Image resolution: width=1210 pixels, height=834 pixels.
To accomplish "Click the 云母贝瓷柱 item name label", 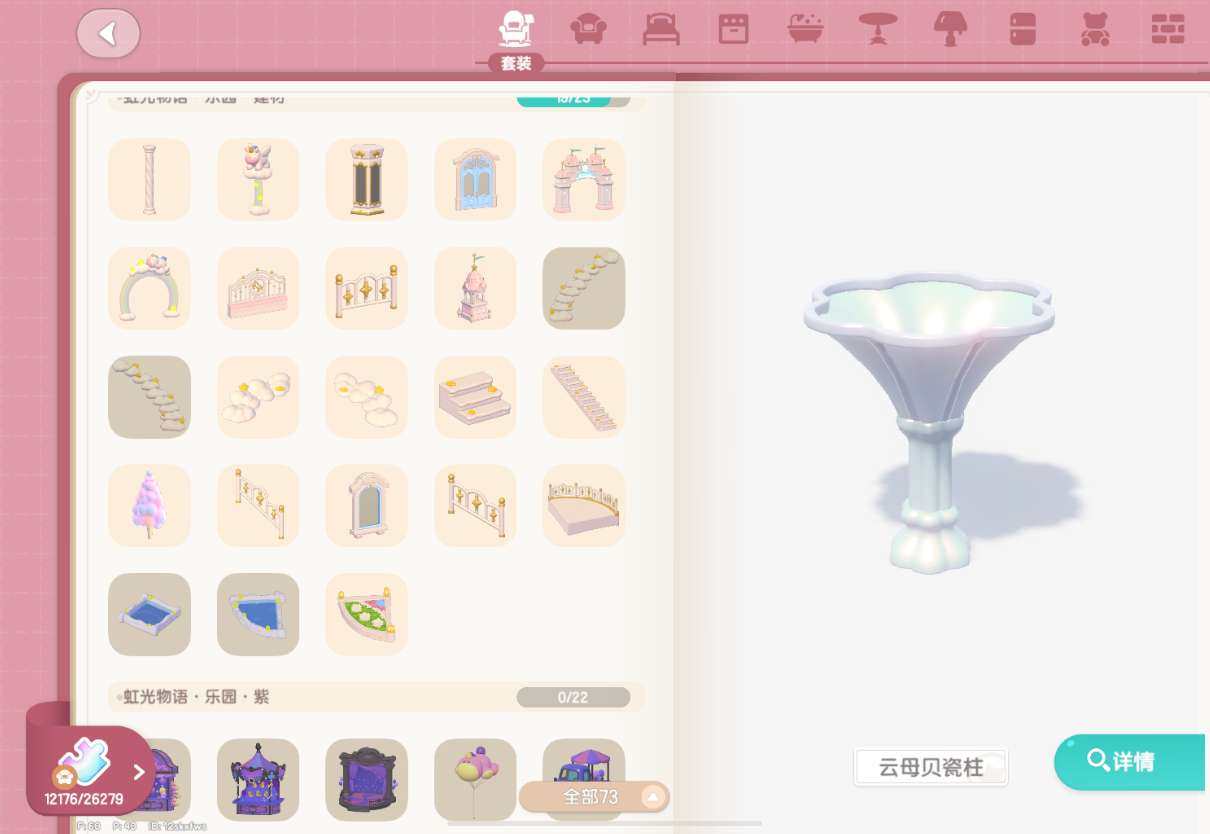I will pyautogui.click(x=931, y=768).
